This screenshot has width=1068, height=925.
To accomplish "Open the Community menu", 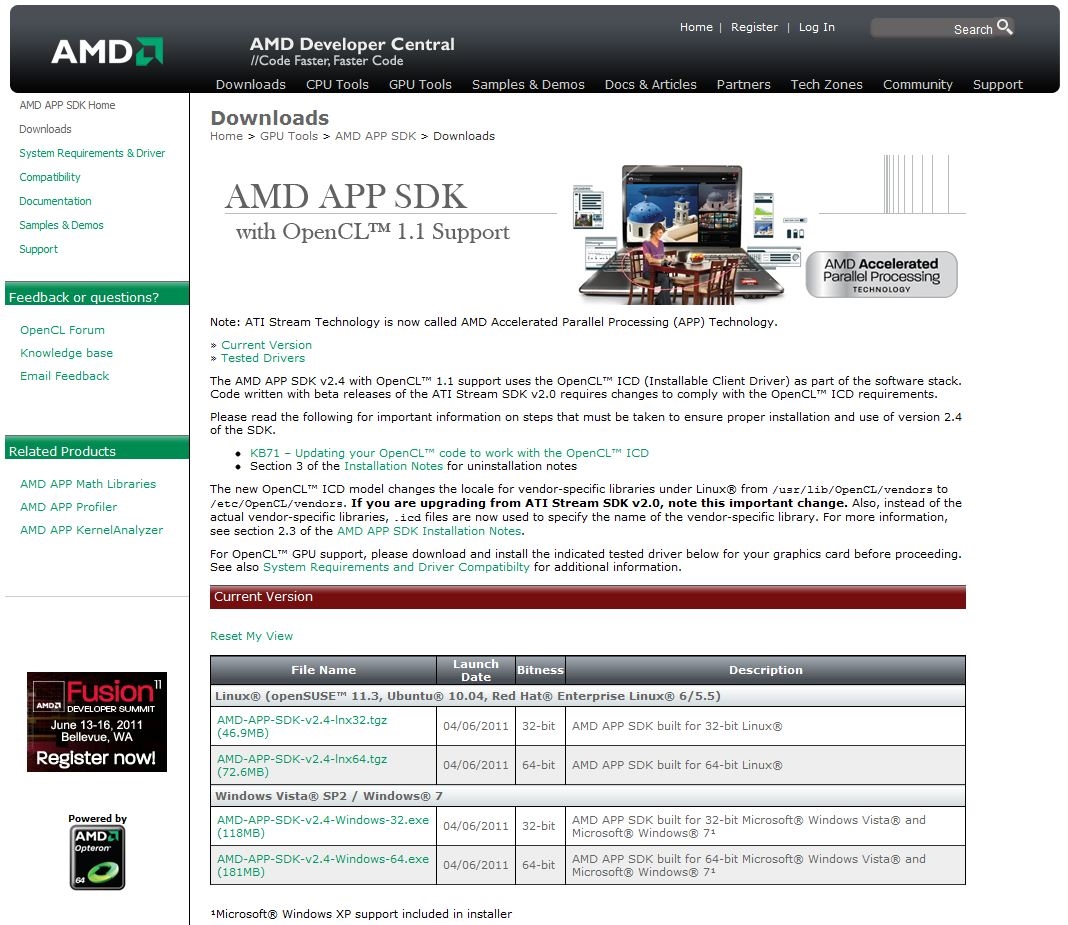I will 917,84.
